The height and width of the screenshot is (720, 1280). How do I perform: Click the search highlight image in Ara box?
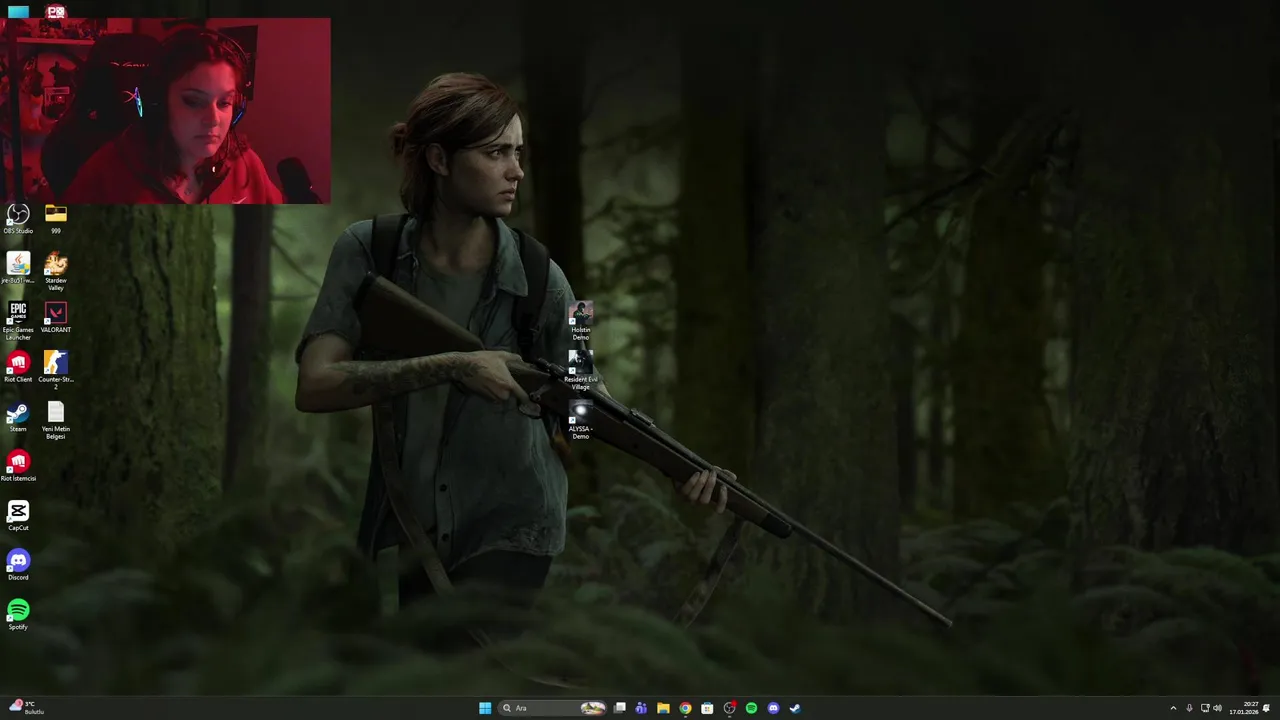pyautogui.click(x=593, y=708)
